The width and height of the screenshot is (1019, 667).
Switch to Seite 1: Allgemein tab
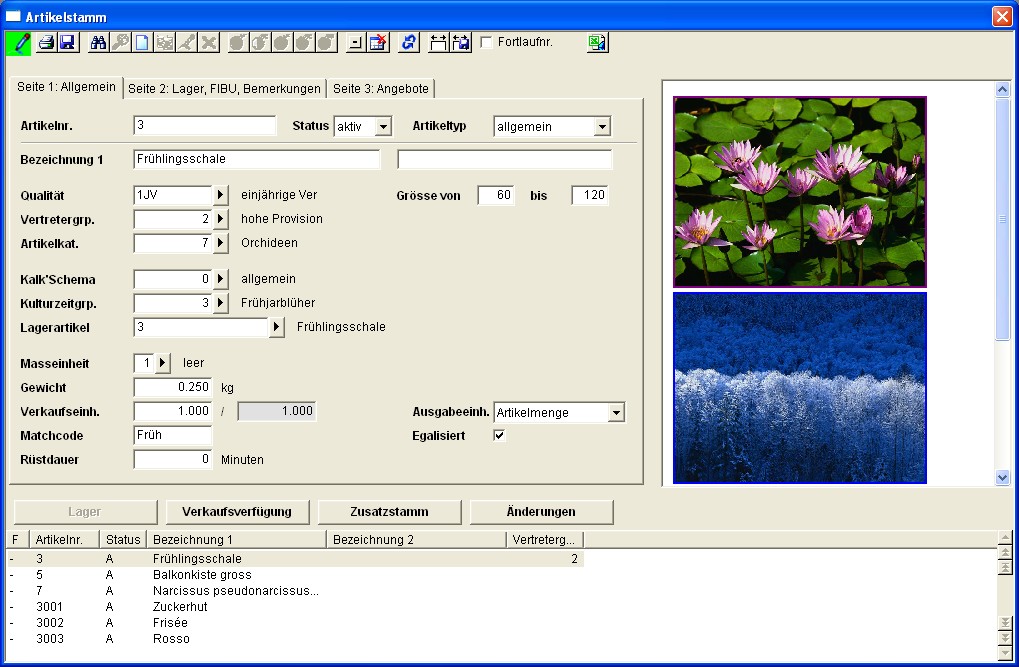click(66, 87)
